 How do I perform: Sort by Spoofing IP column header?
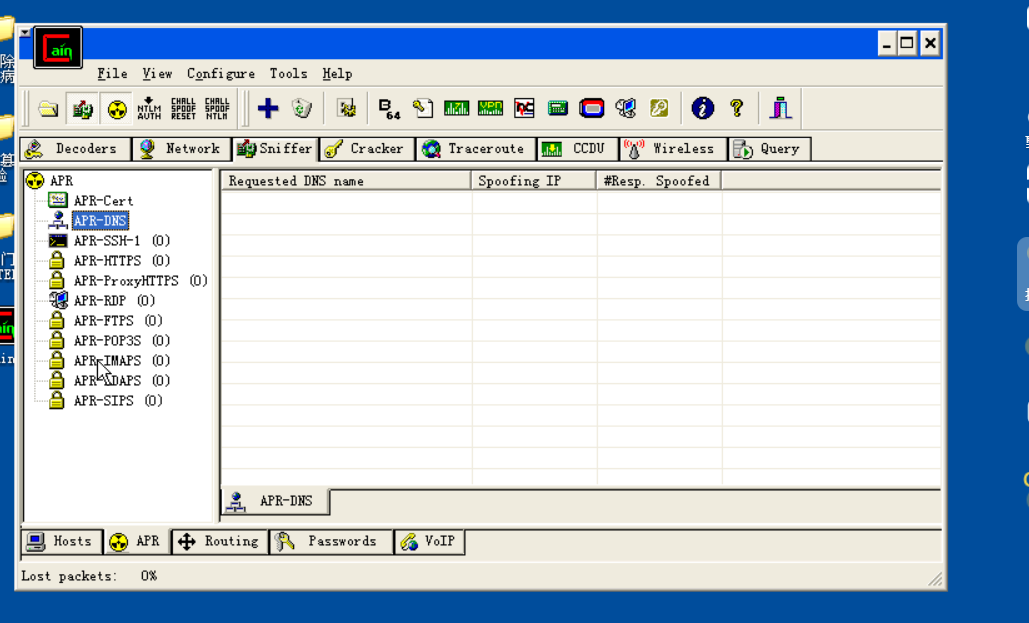(x=534, y=181)
